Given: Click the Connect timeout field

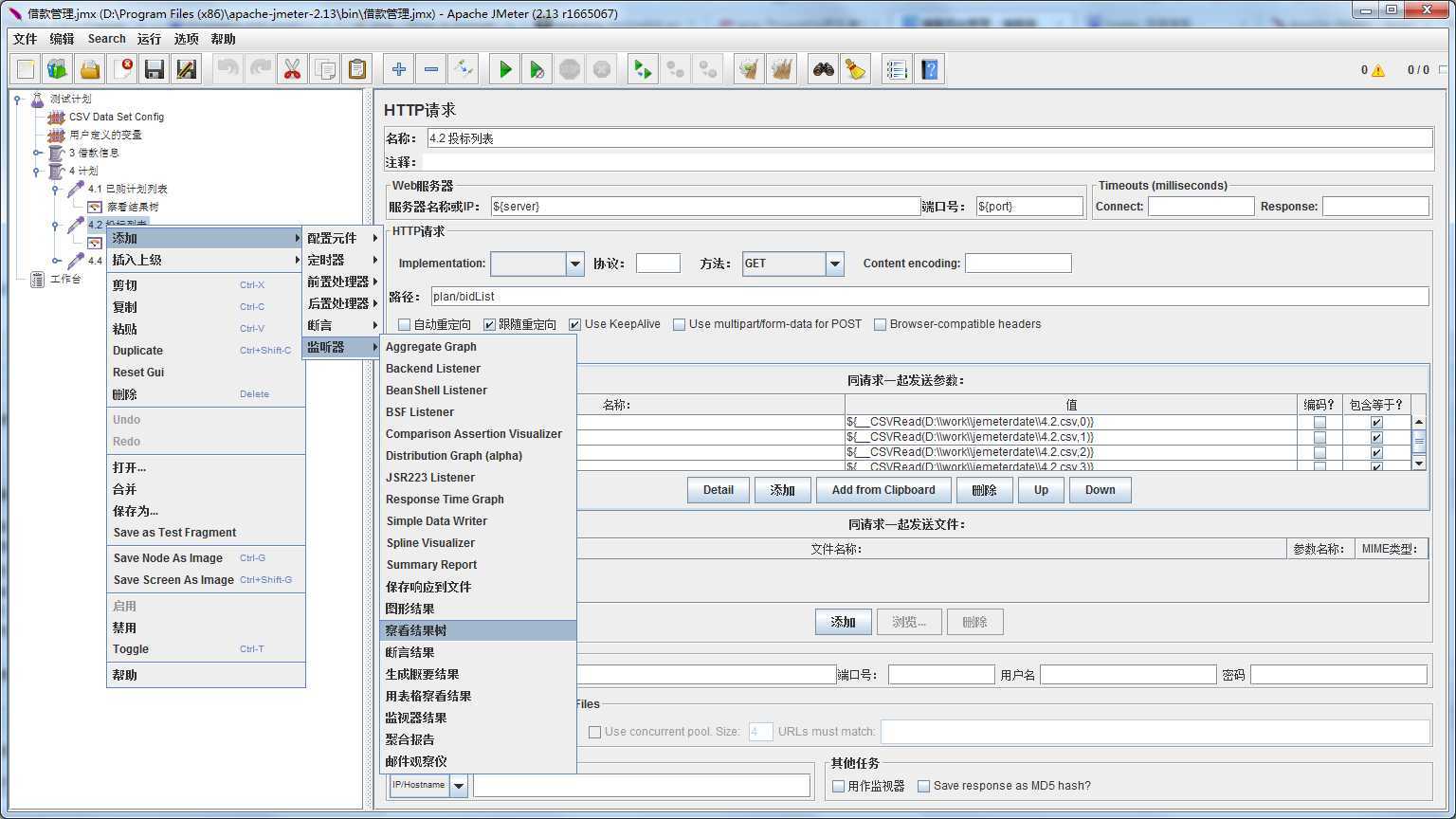Looking at the screenshot, I should click(1201, 206).
